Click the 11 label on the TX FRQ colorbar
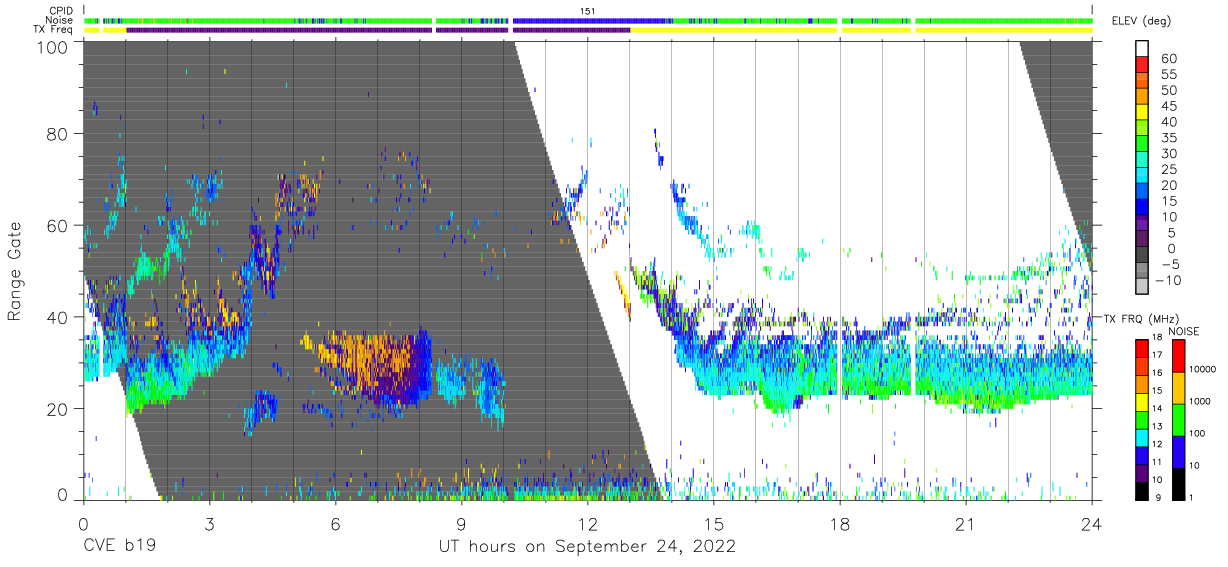Viewport: 1228px width, 567px height. 1155,462
